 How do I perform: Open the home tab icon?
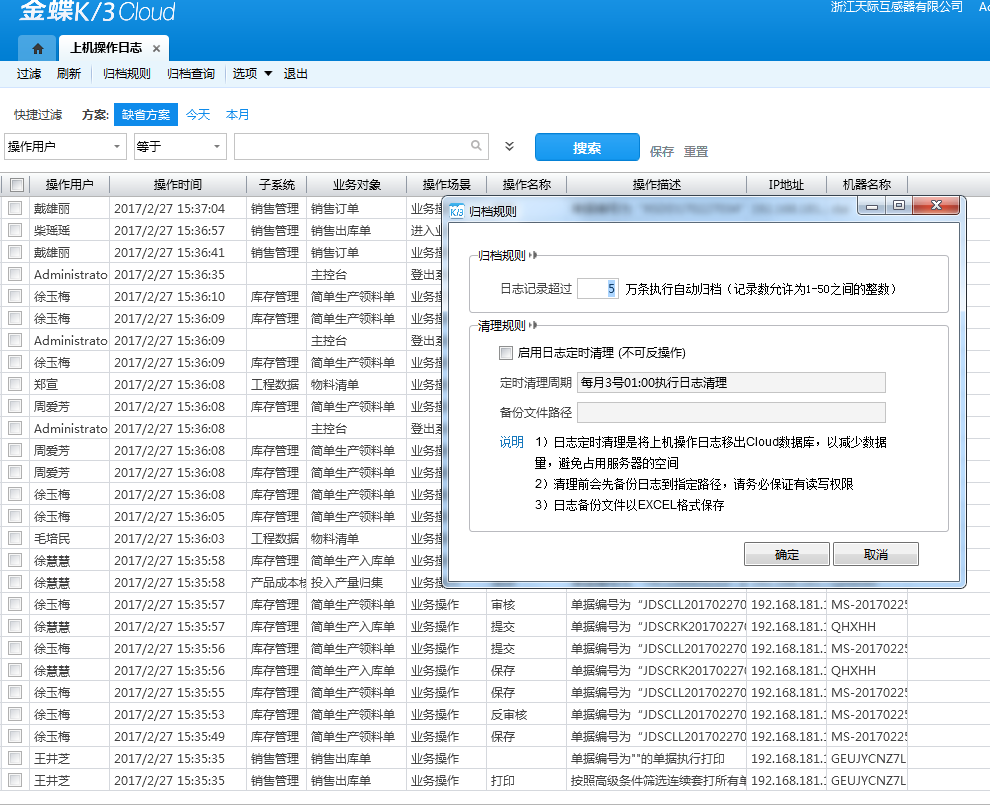tap(37, 48)
